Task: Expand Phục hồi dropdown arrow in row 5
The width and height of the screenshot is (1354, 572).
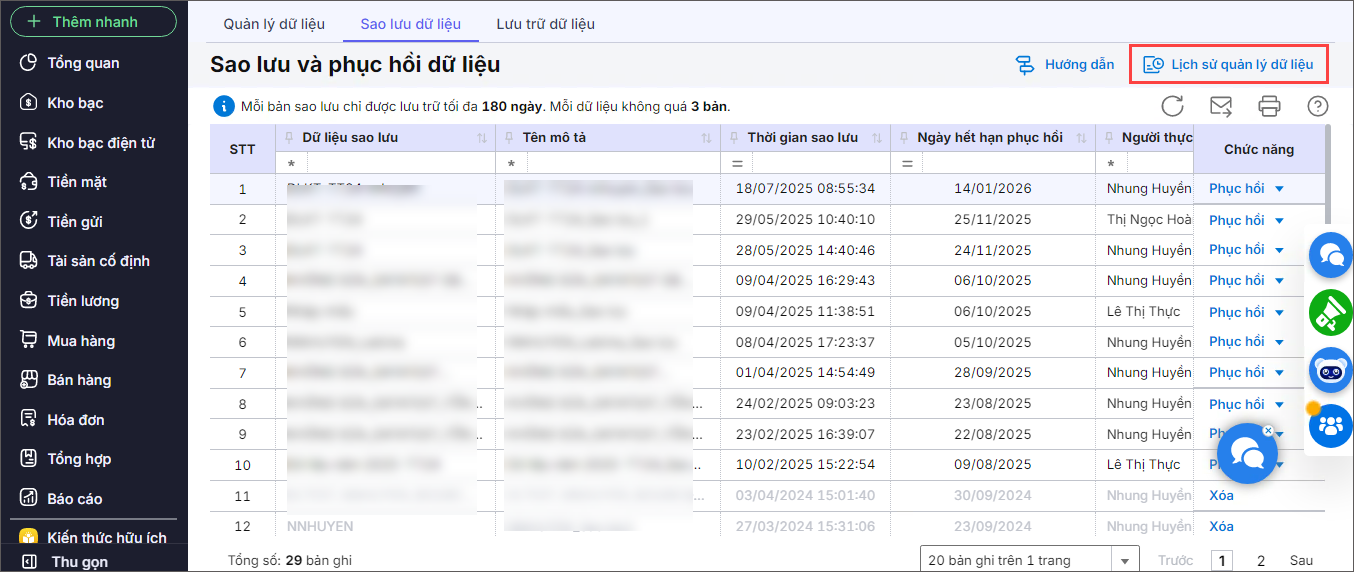Action: (x=1279, y=312)
